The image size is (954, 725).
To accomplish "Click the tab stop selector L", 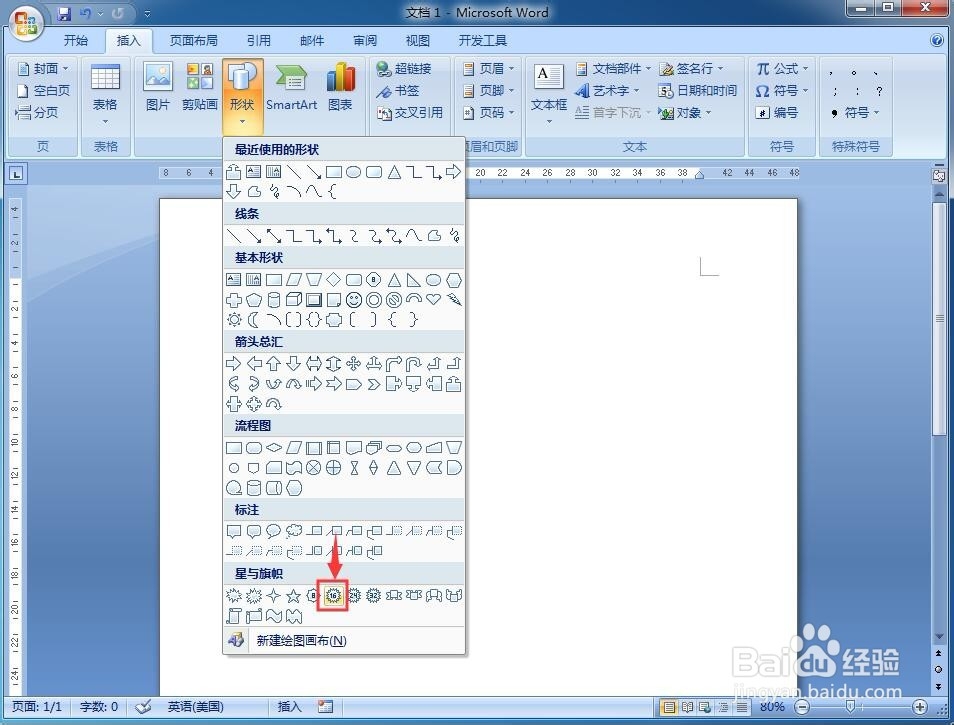I will [x=16, y=175].
